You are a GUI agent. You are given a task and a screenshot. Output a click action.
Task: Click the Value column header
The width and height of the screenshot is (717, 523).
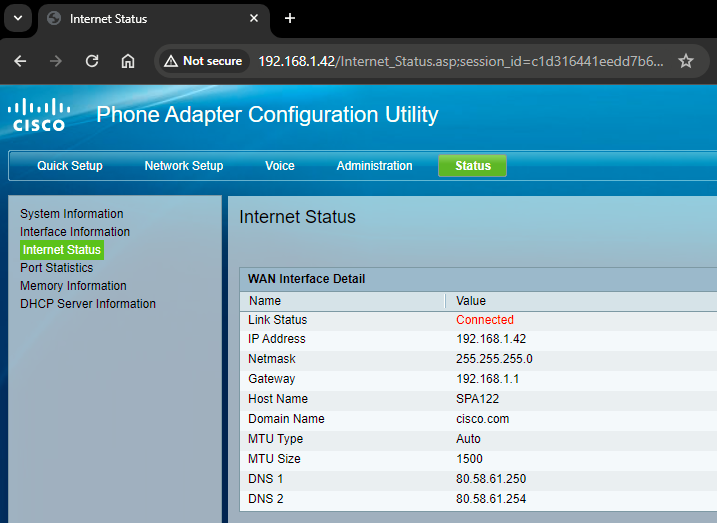pyautogui.click(x=471, y=301)
